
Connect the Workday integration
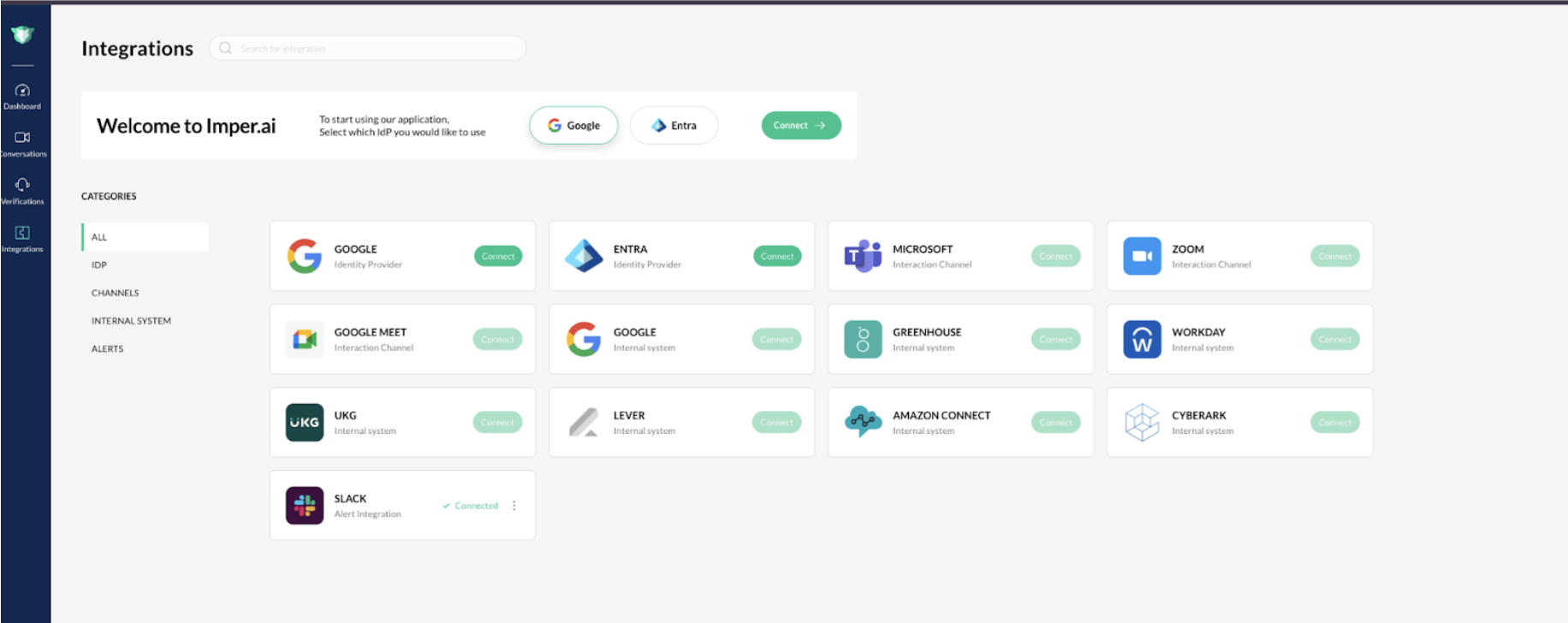1335,339
